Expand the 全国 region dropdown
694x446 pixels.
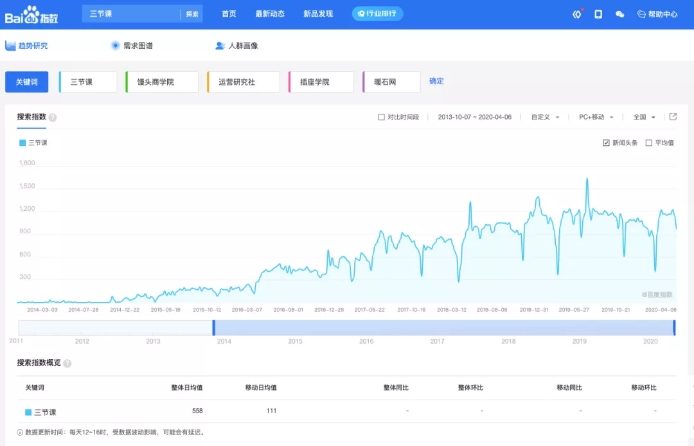point(645,117)
